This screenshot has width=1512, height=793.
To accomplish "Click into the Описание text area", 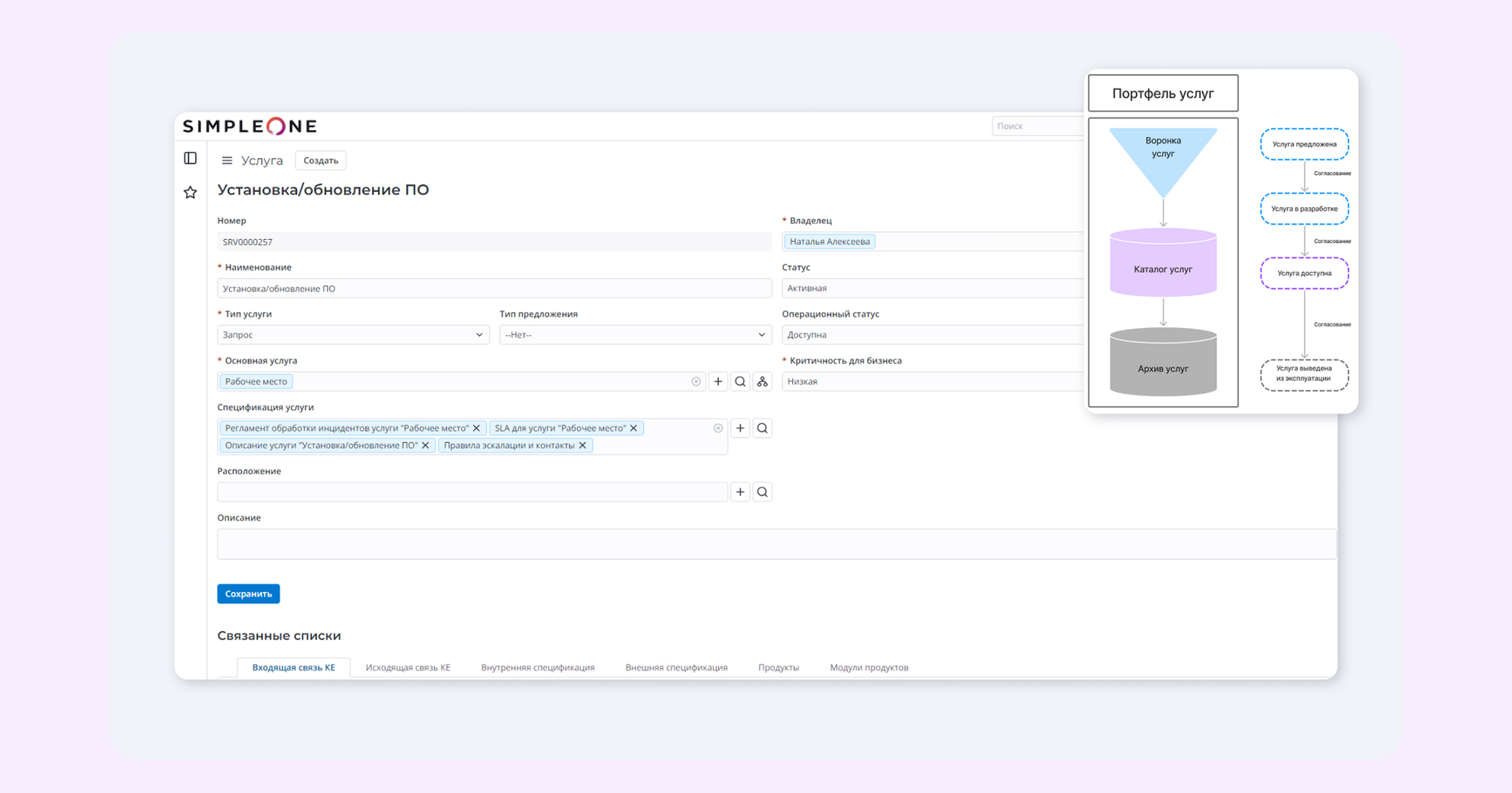I will 776,544.
